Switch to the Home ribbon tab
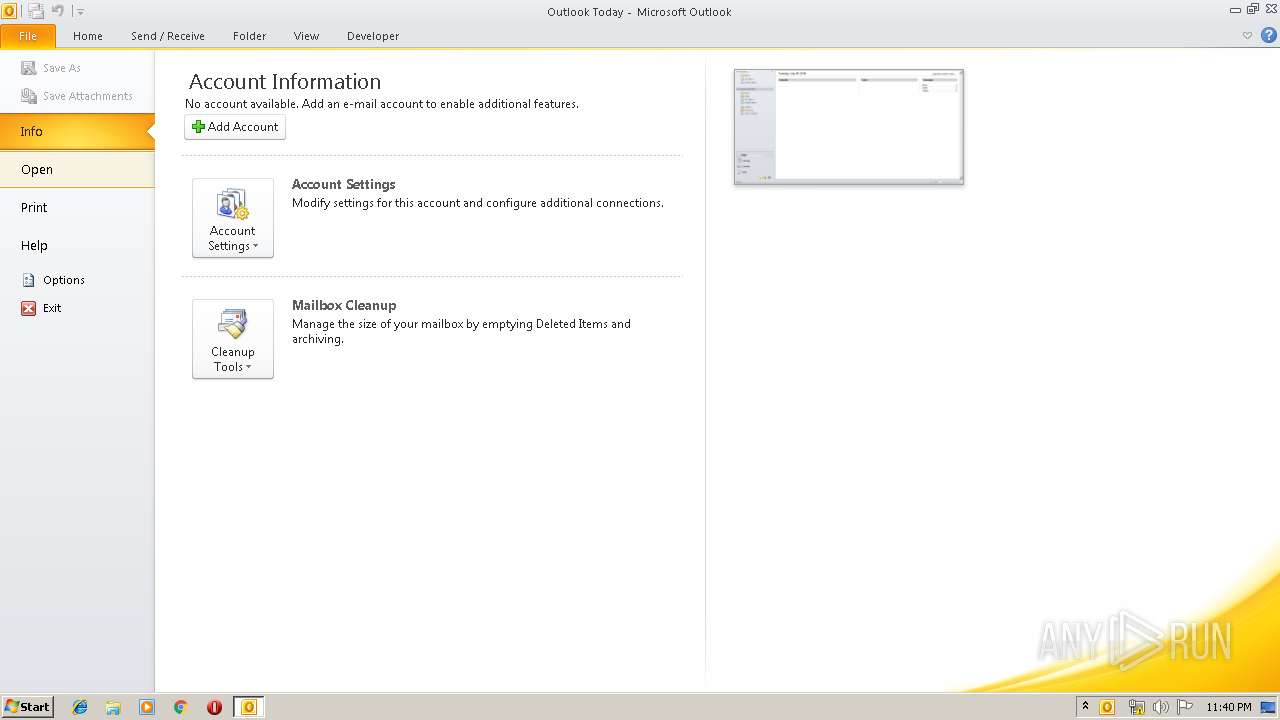This screenshot has width=1280, height=720. (x=88, y=36)
